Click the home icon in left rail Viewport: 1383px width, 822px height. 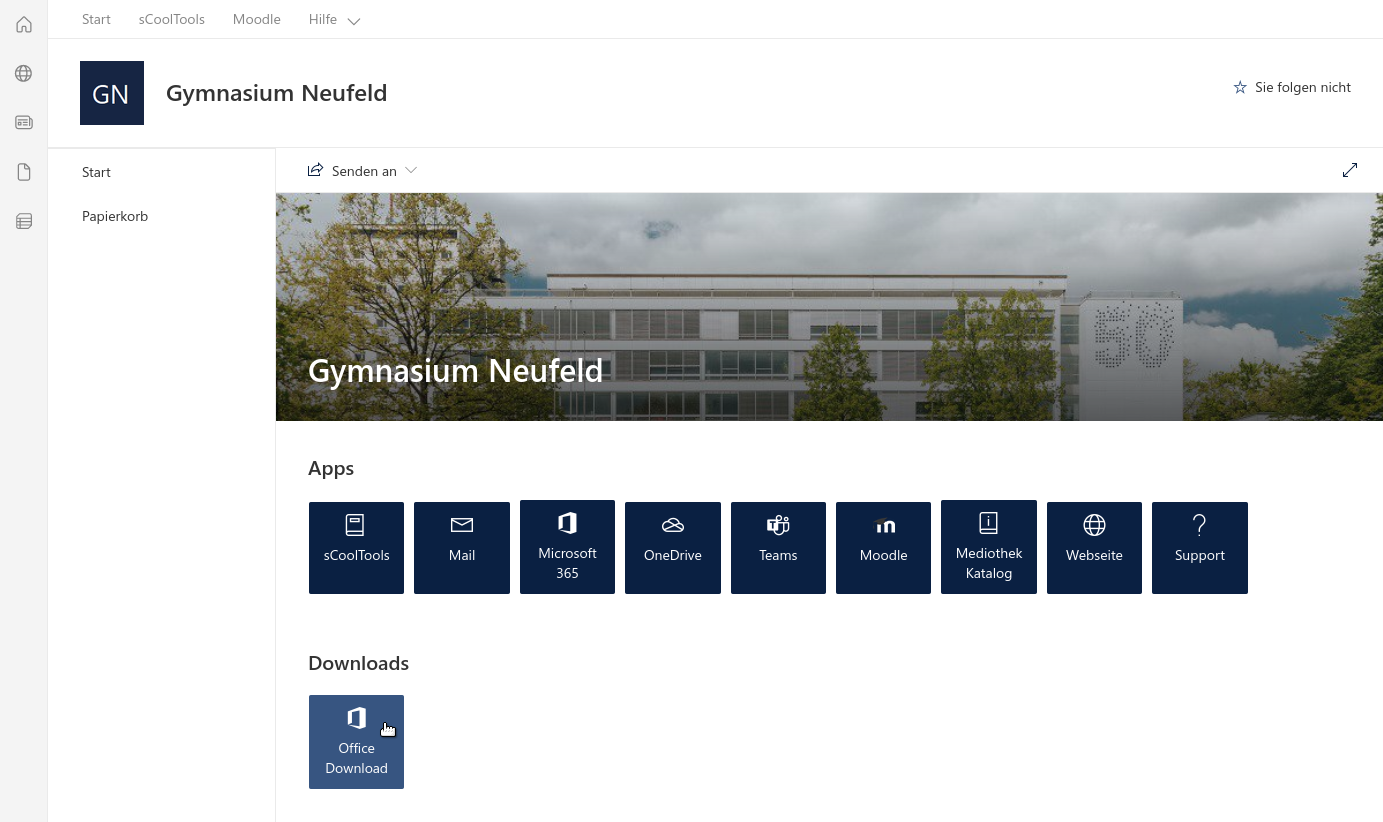[24, 25]
